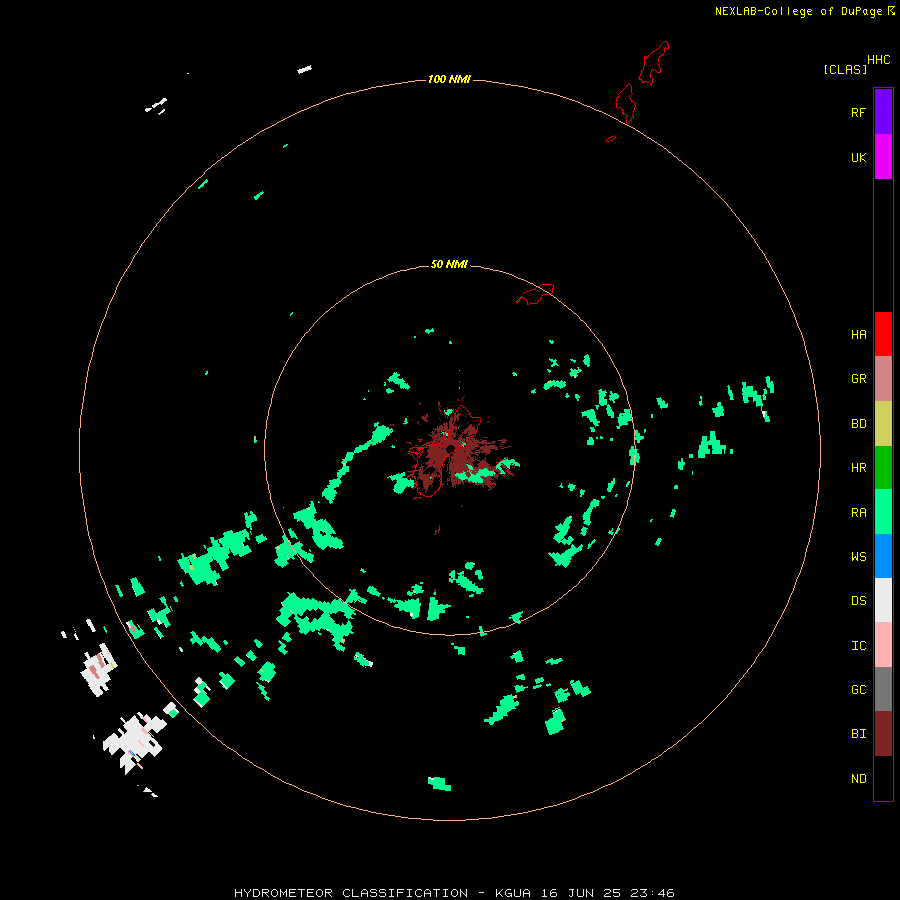Click the radar site center dot
The width and height of the screenshot is (900, 900).
point(451,449)
